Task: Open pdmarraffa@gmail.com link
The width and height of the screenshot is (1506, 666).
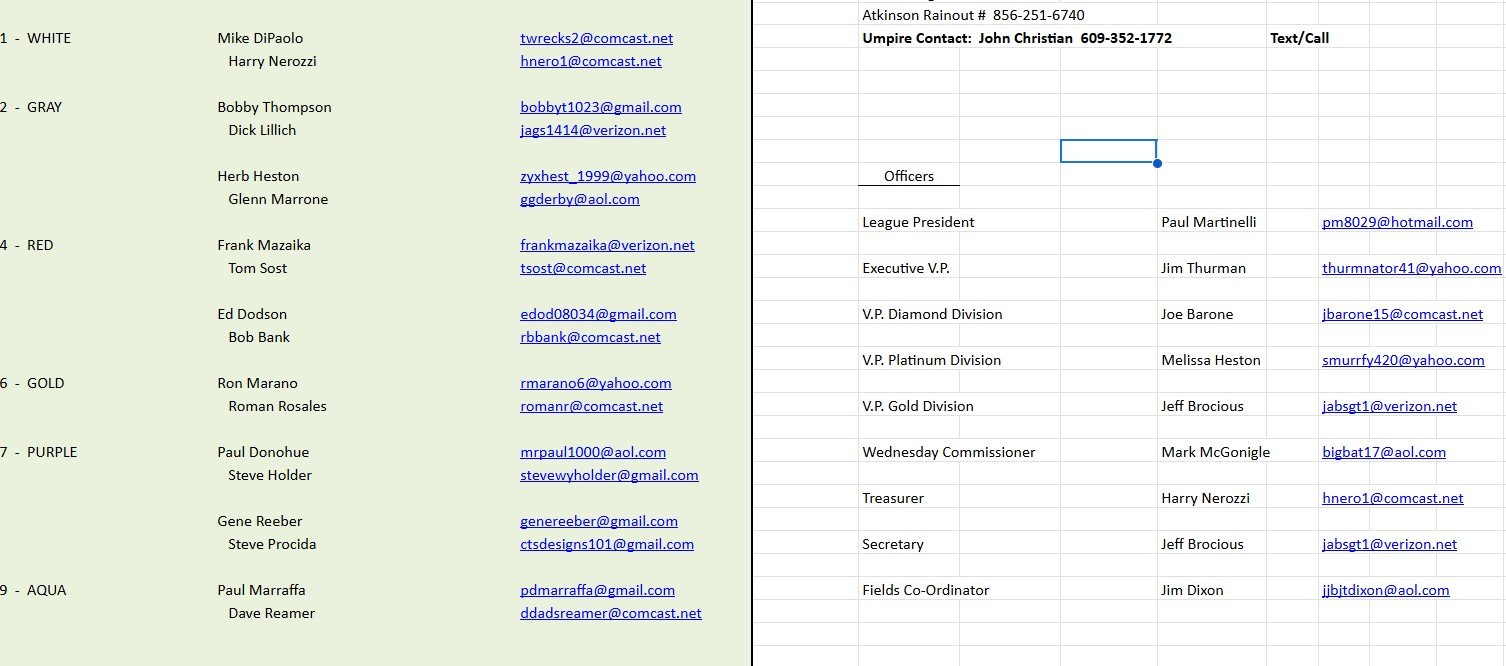Action: (x=597, y=590)
